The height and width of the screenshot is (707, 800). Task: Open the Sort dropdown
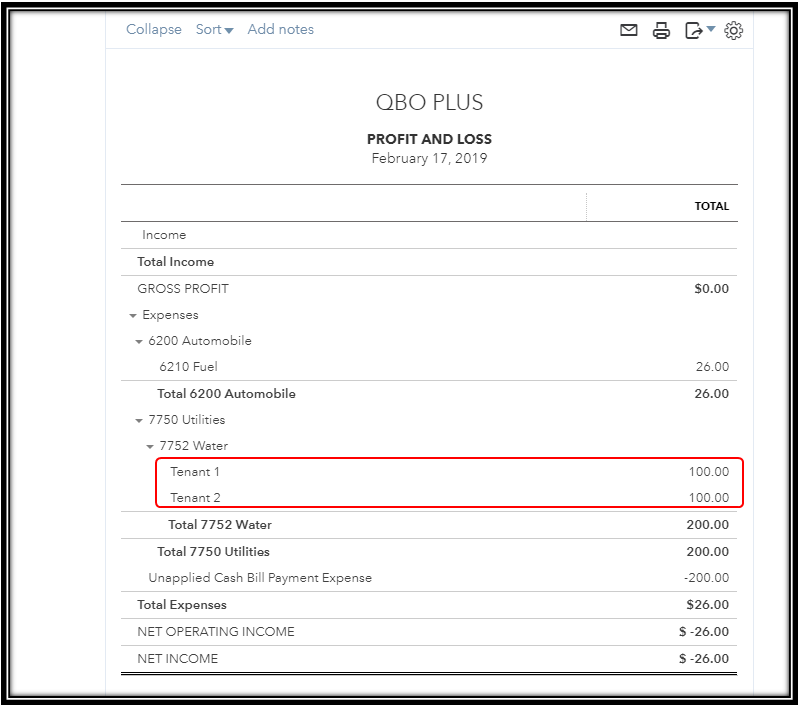[214, 30]
